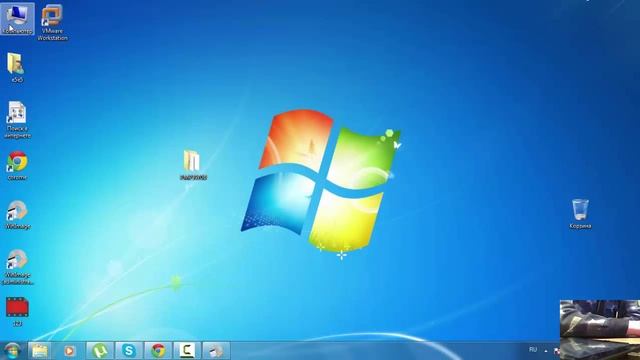Select the first WinImage desktop shortcut
640x360 pixels.
(18, 215)
